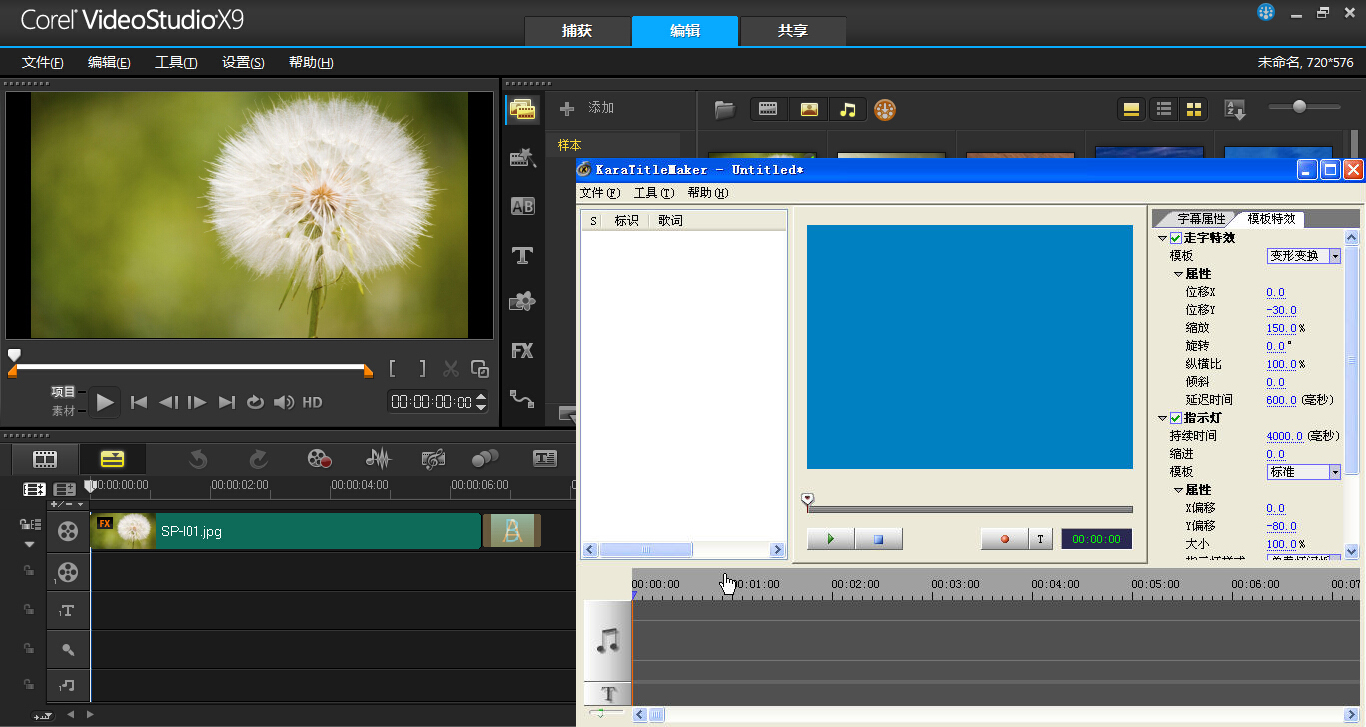The width and height of the screenshot is (1366, 727).
Task: Play the project in VideoStudio preview
Action: pos(106,403)
